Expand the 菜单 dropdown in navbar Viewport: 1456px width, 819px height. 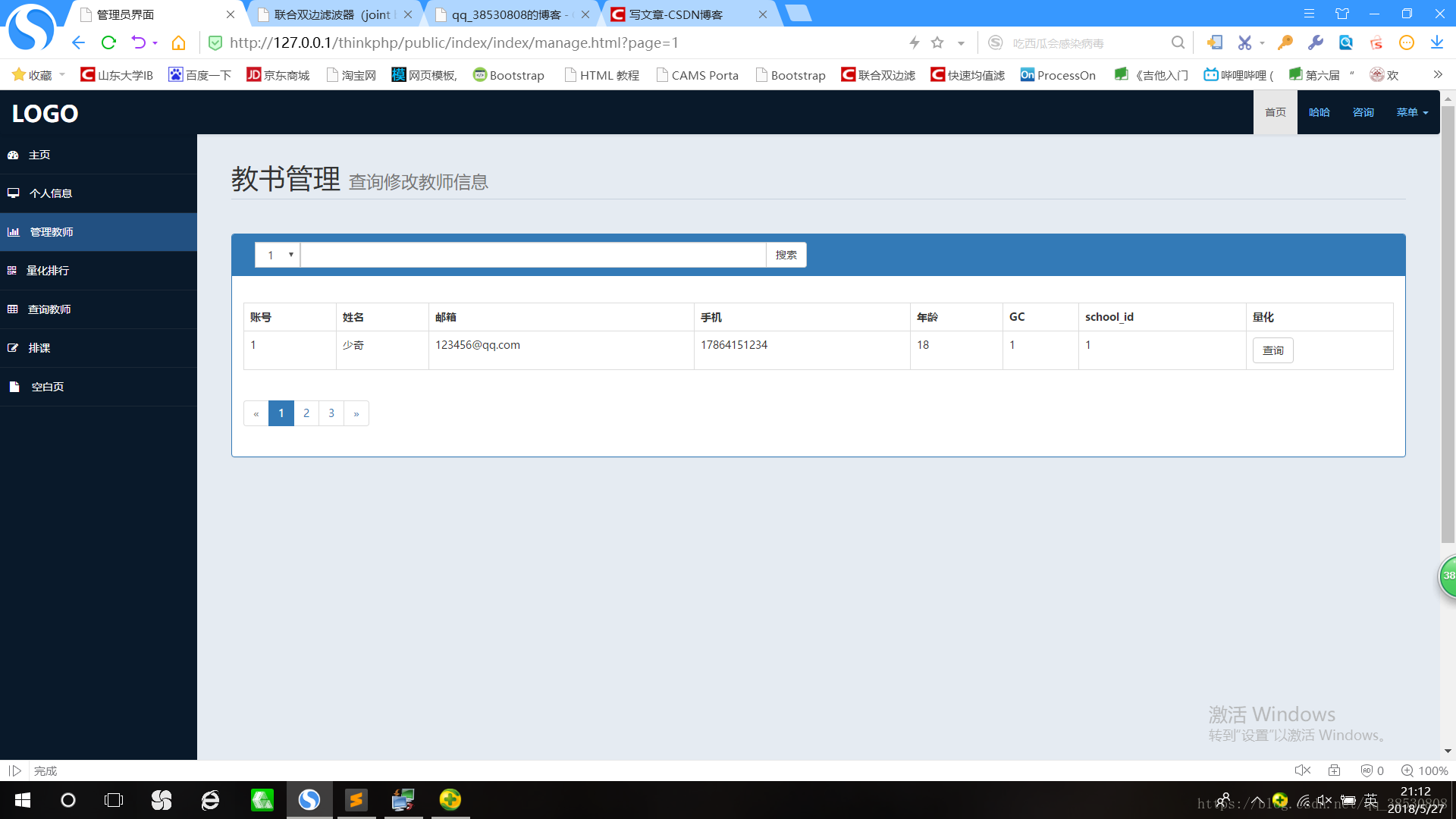1411,112
